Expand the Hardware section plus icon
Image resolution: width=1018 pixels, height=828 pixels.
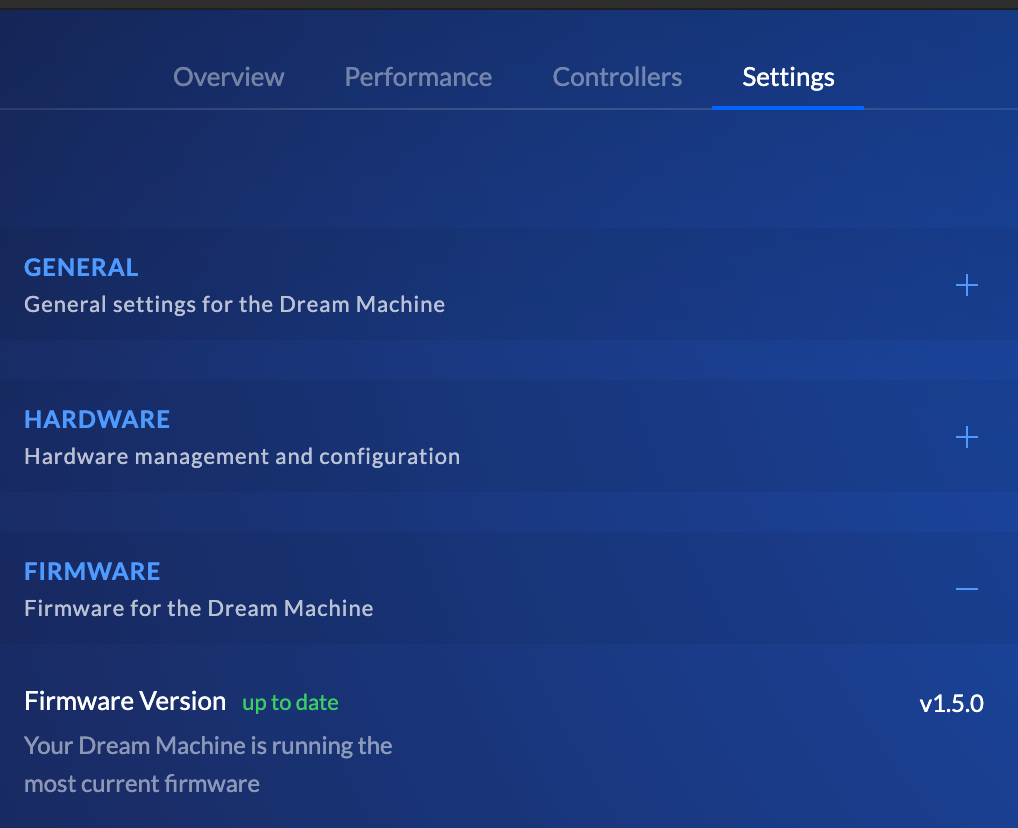(x=966, y=437)
